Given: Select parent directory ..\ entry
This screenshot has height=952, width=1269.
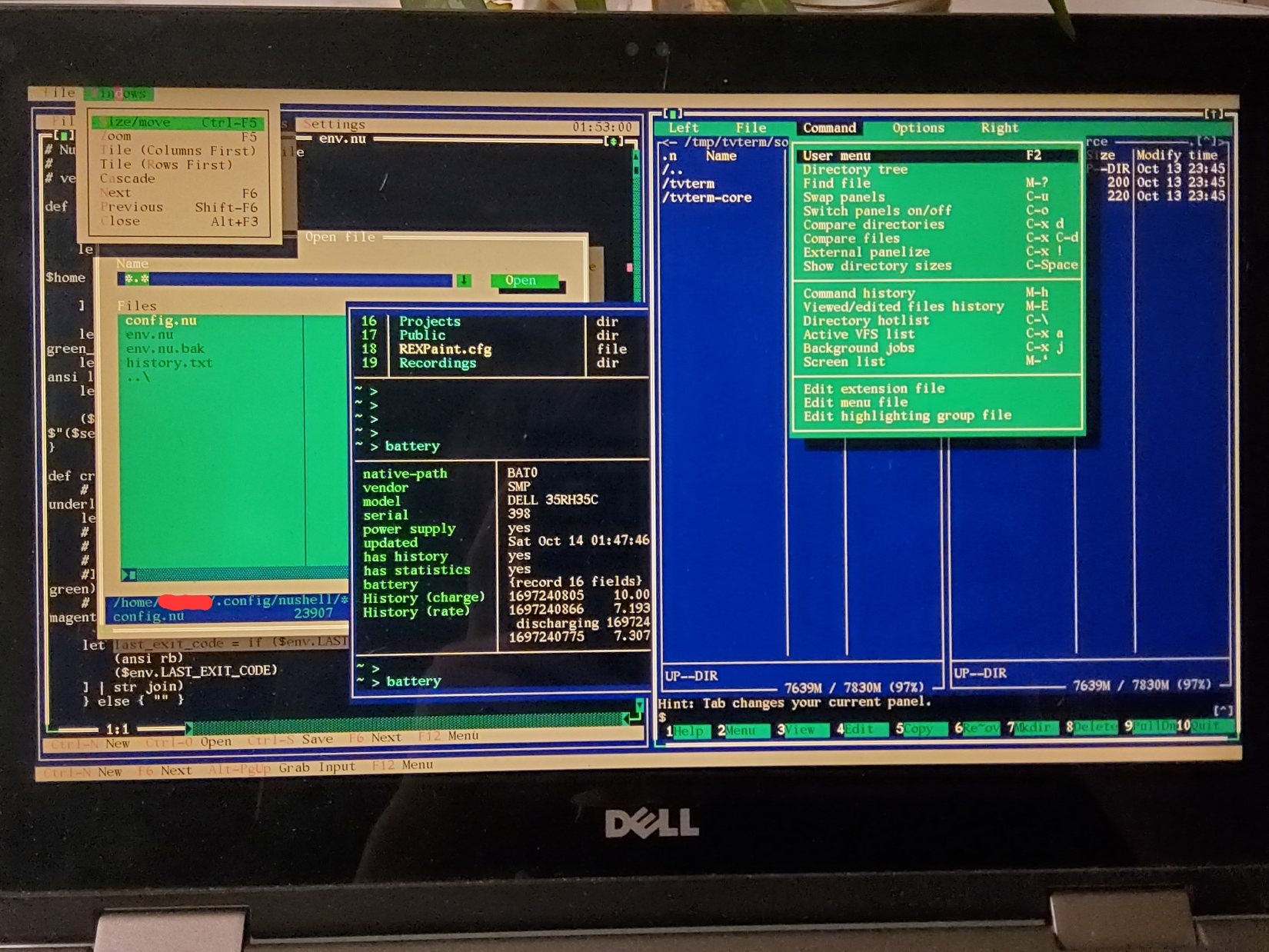Looking at the screenshot, I should (x=138, y=378).
